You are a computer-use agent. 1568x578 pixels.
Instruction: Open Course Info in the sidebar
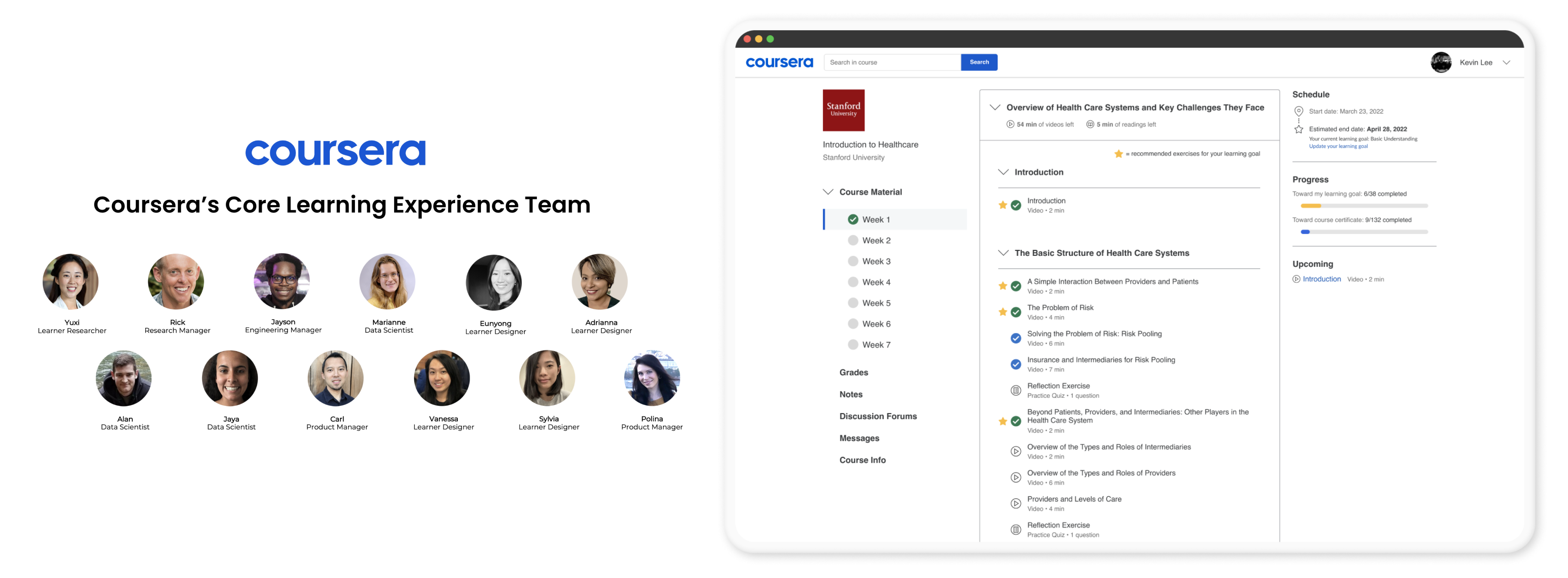pyautogui.click(x=862, y=460)
